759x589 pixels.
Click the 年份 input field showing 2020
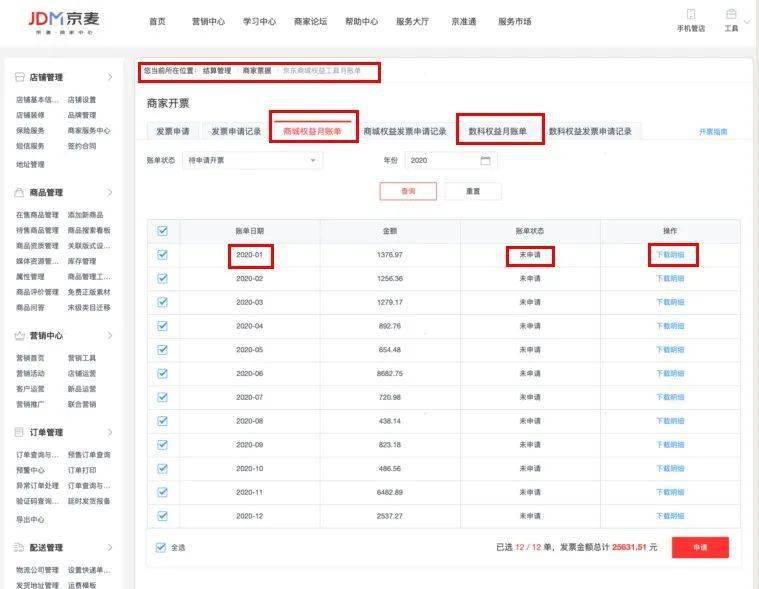click(x=440, y=160)
